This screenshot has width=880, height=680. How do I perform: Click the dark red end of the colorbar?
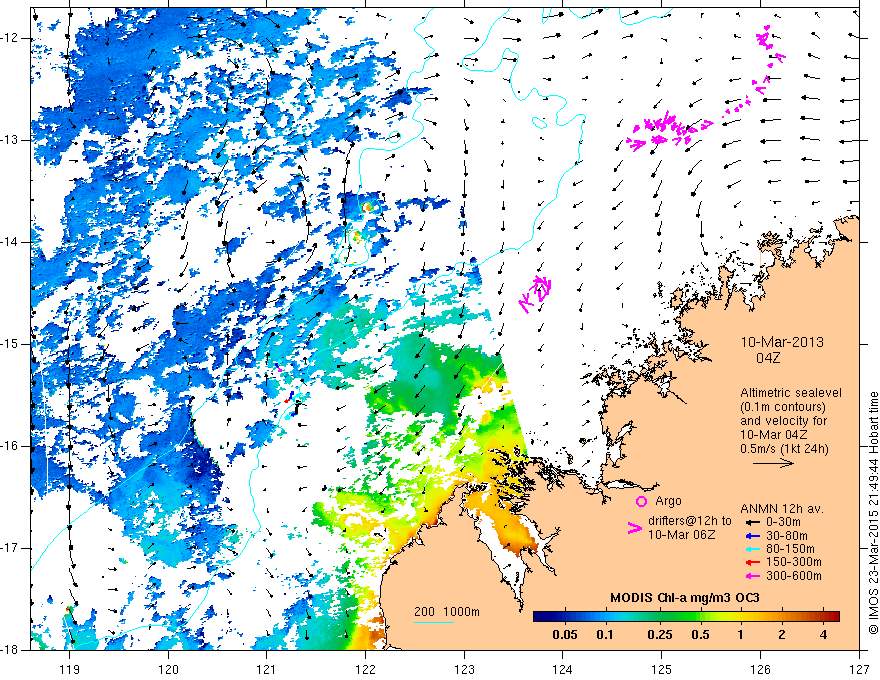(833, 617)
